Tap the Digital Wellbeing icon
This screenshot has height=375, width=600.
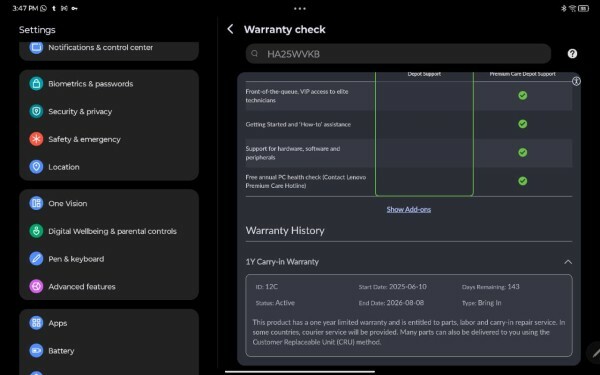pos(36,231)
